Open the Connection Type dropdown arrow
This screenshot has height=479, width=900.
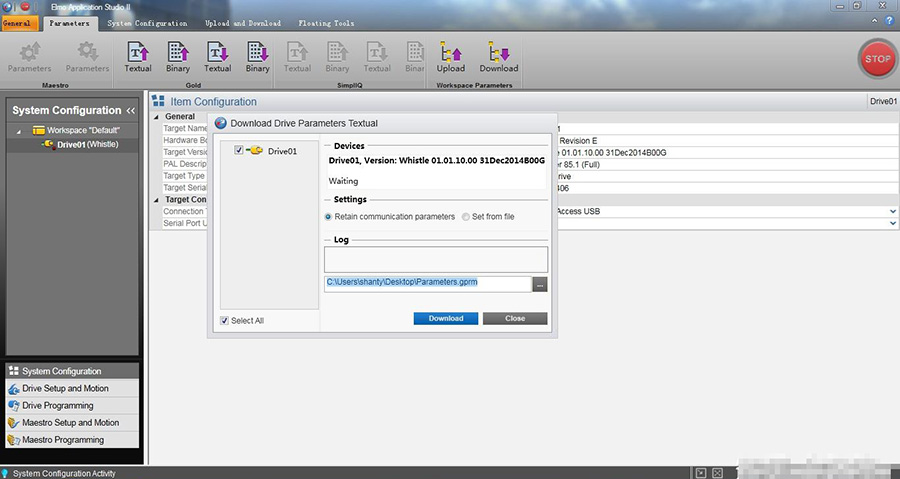[892, 211]
